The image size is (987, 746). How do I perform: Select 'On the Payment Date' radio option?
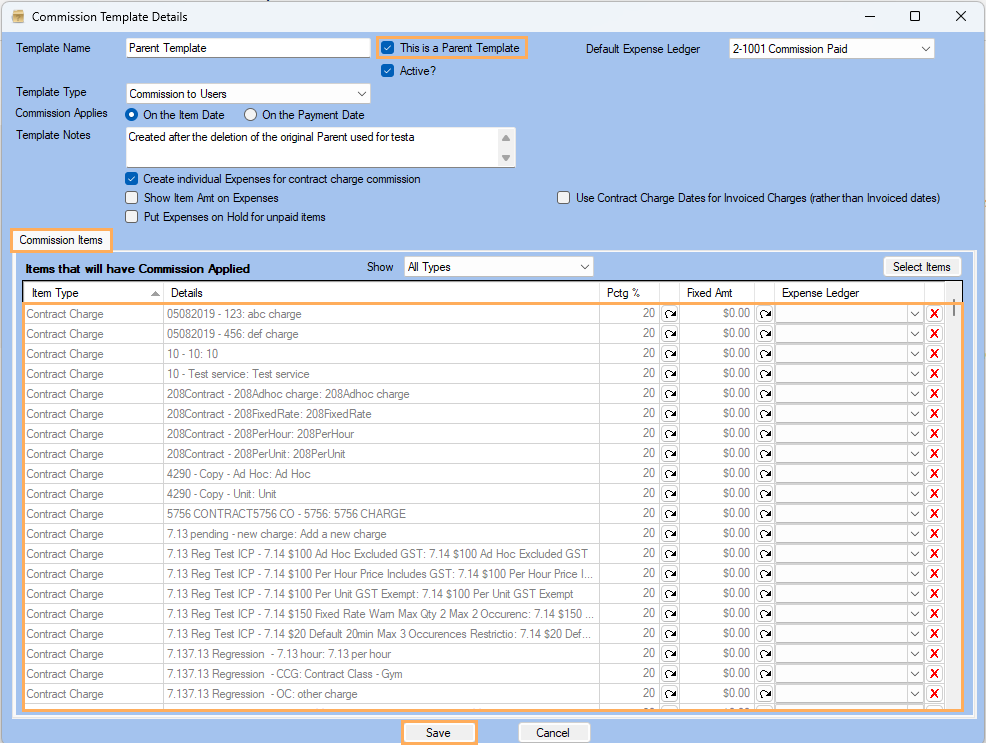point(251,115)
